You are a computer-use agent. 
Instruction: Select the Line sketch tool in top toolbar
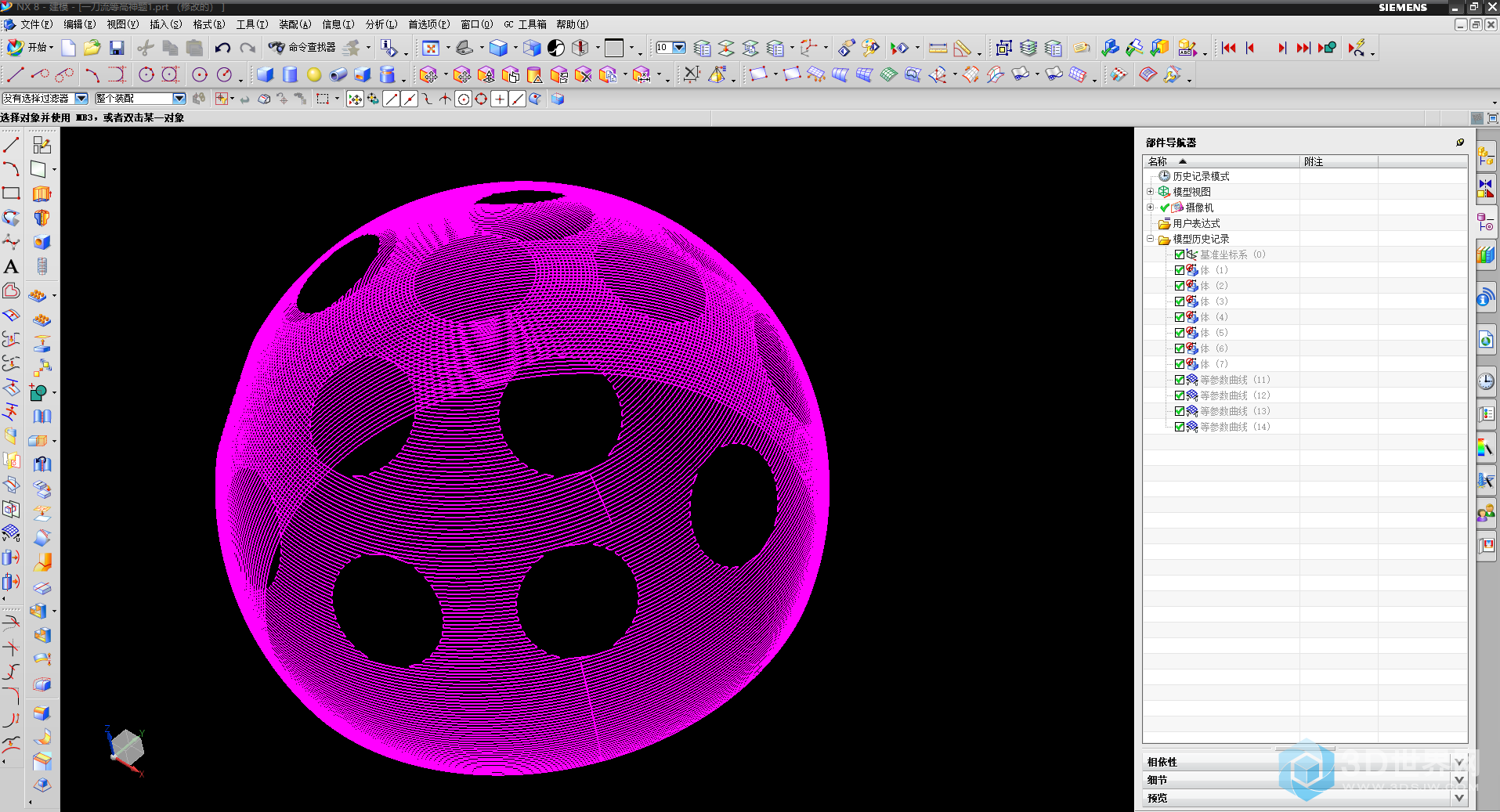point(15,75)
